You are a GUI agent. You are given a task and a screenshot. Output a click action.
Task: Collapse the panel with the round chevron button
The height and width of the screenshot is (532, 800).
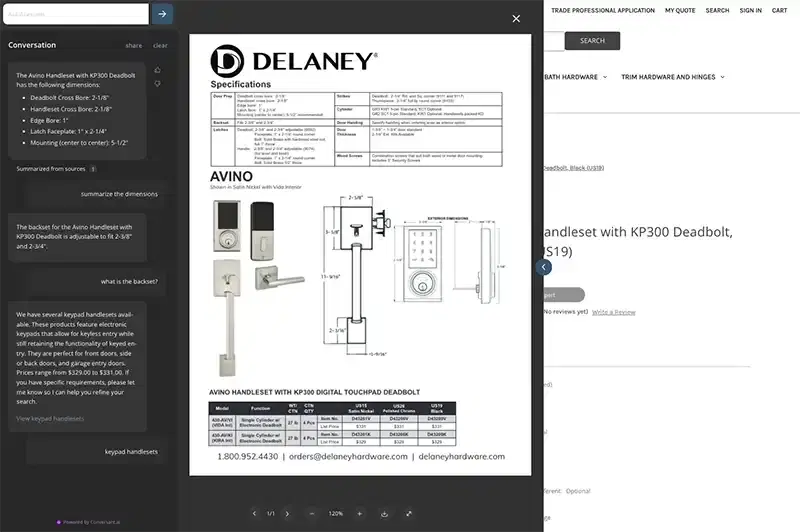544,267
